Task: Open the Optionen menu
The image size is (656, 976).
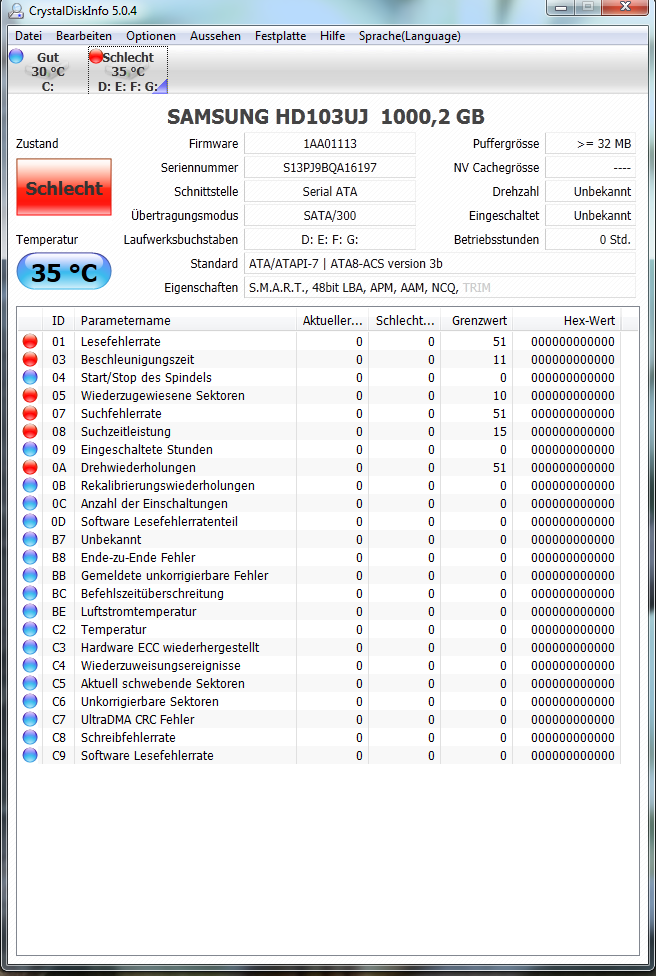Action: [151, 36]
